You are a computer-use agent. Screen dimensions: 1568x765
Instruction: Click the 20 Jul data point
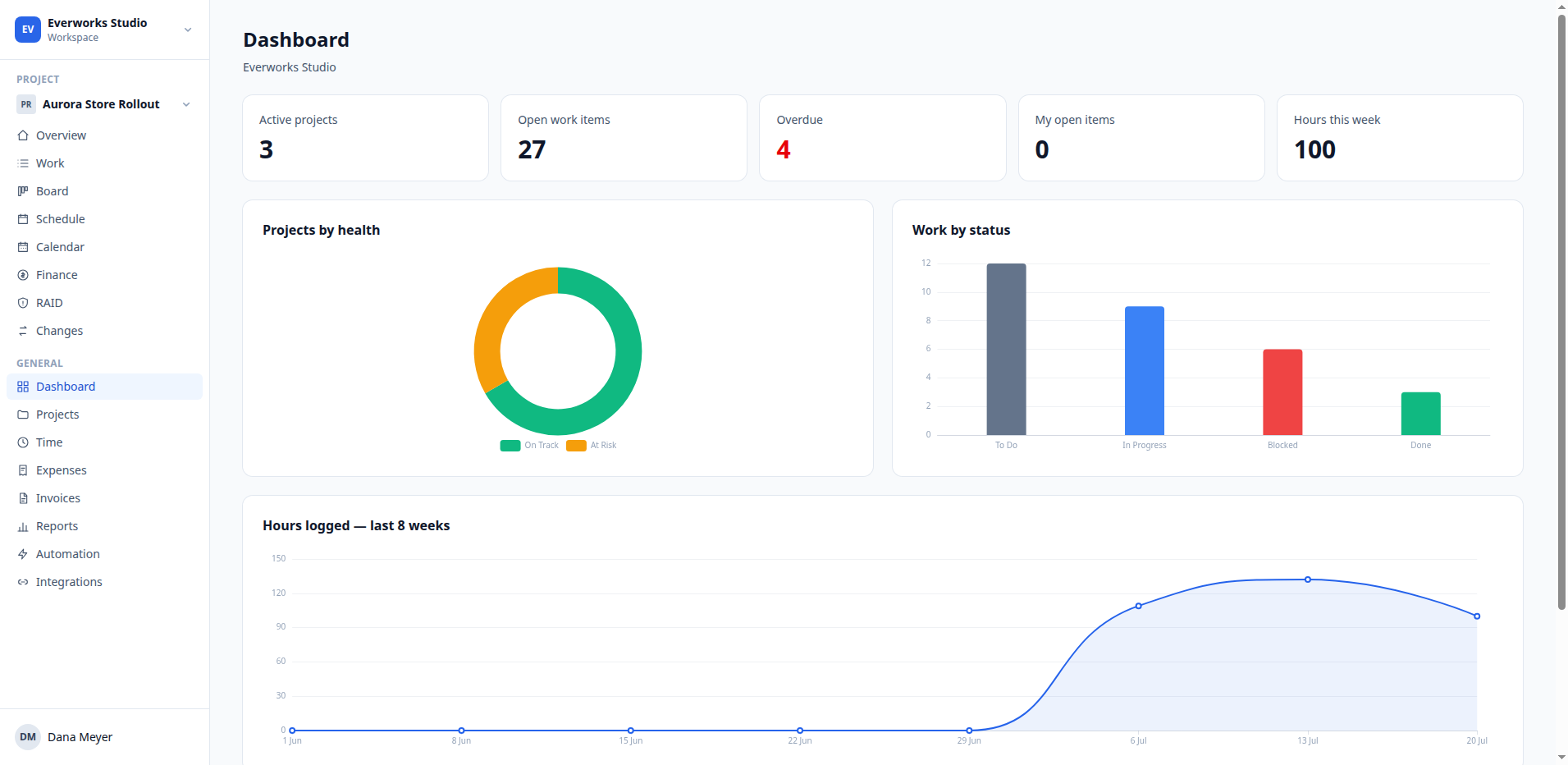point(1477,616)
